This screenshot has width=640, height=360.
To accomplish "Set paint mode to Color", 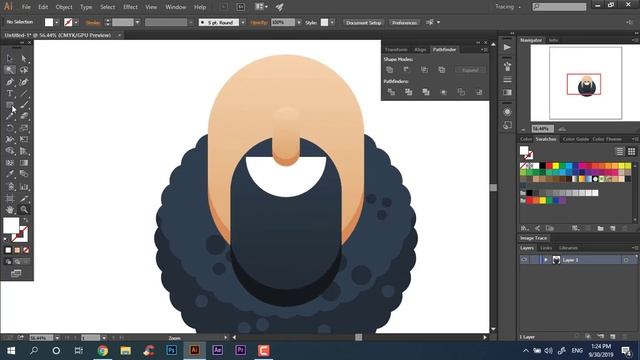I will (8, 250).
